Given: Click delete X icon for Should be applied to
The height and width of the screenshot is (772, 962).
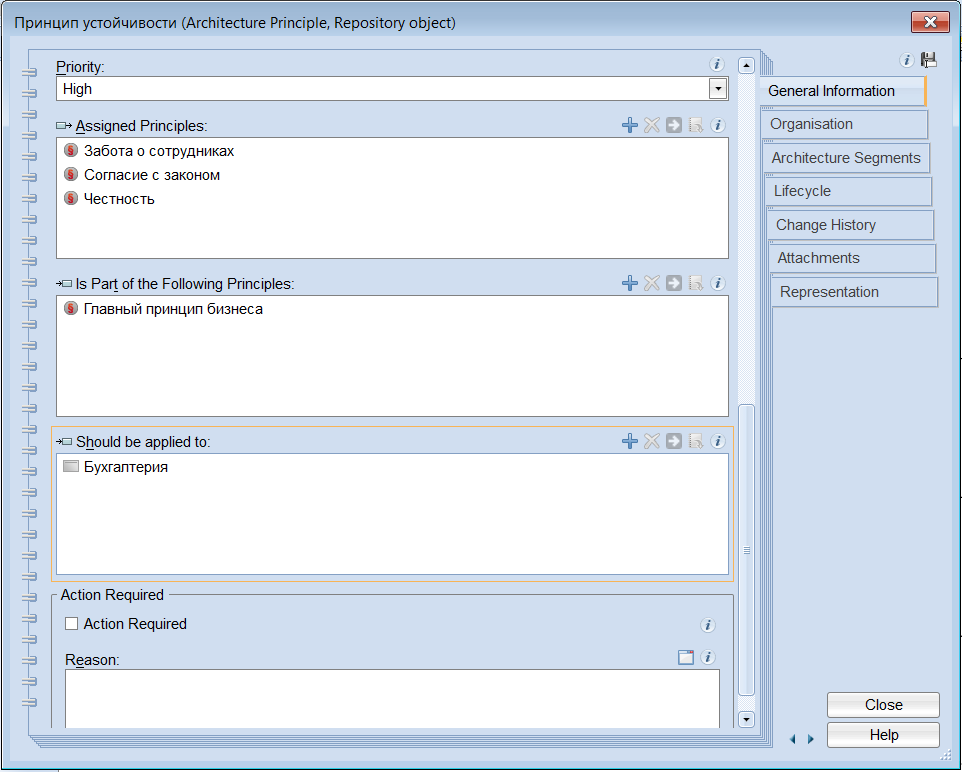Looking at the screenshot, I should pos(652,441).
